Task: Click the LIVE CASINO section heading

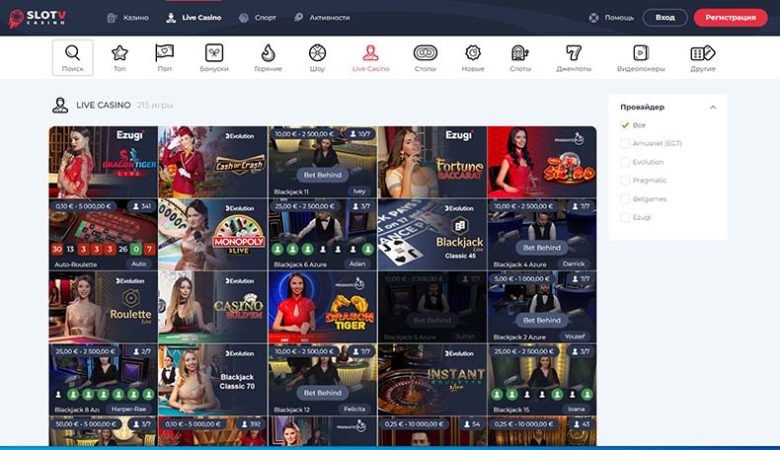Action: click(x=103, y=105)
